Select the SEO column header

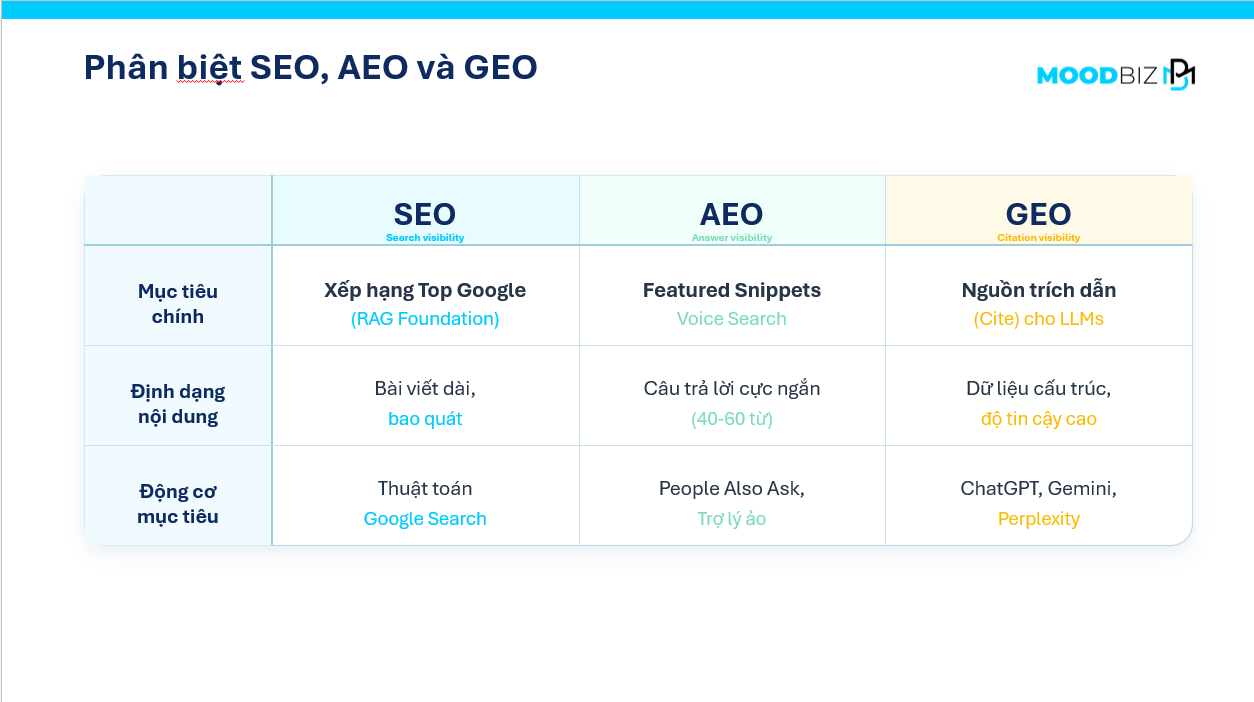(x=424, y=214)
